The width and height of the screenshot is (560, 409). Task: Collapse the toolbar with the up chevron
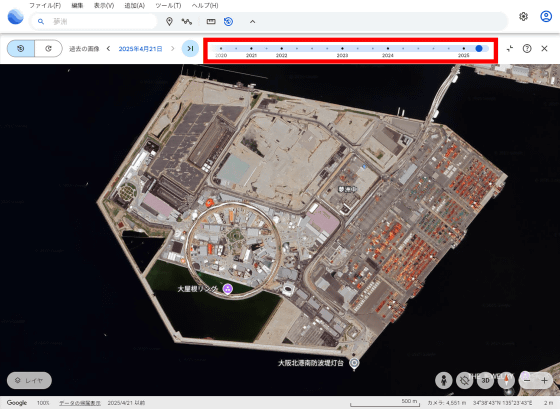click(x=252, y=21)
